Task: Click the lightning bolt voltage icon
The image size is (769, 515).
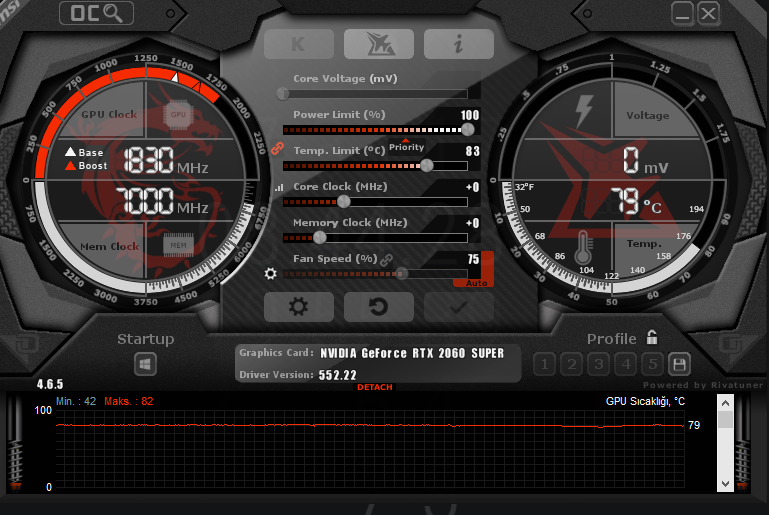Action: 584,112
